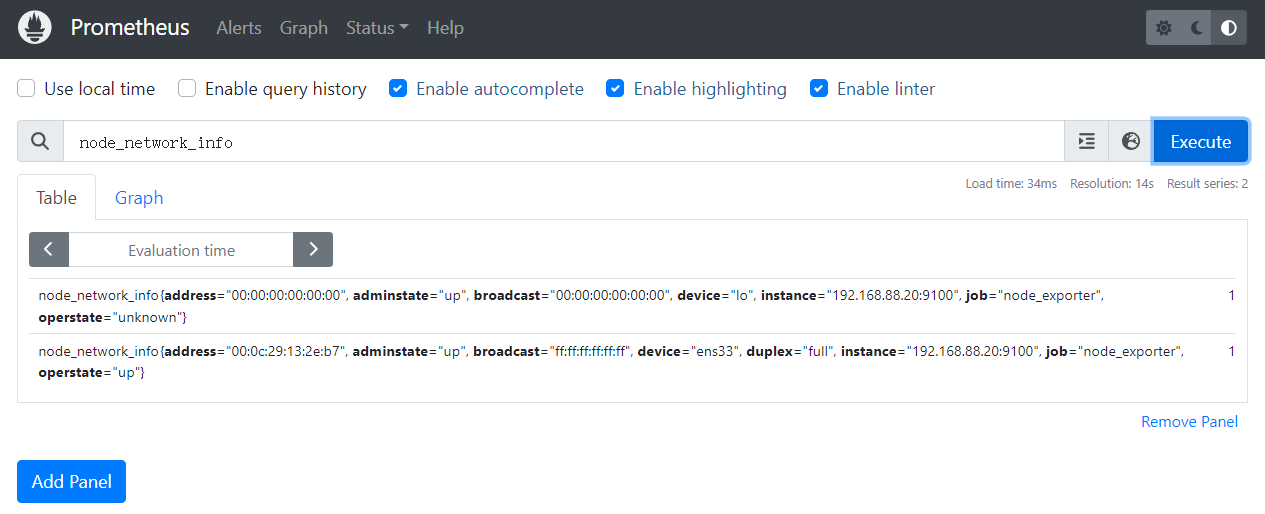1265x514 pixels.
Task: Switch to the dark theme moon icon
Action: coord(1197,28)
